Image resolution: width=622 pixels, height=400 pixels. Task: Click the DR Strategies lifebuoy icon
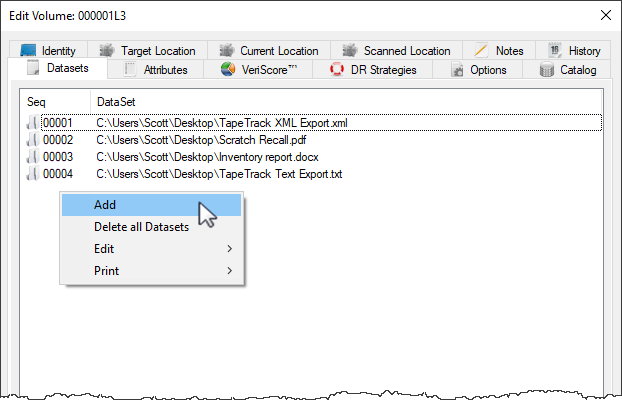click(x=337, y=69)
